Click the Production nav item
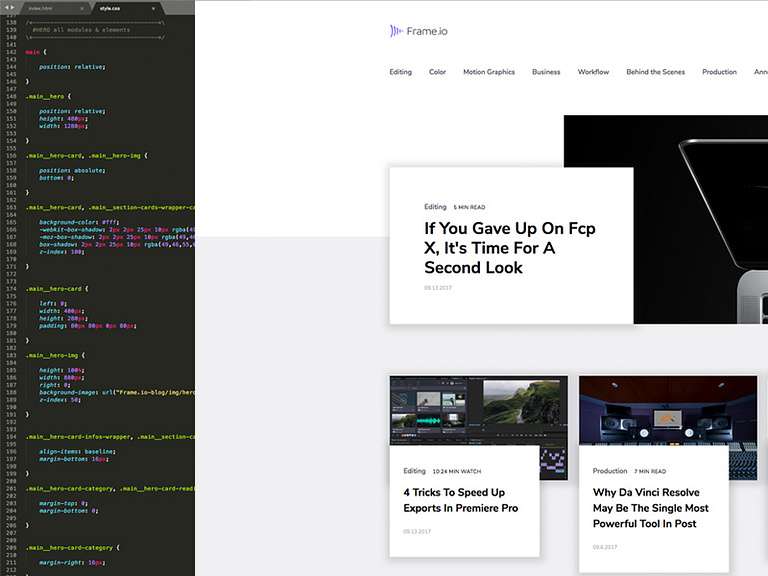 click(719, 72)
